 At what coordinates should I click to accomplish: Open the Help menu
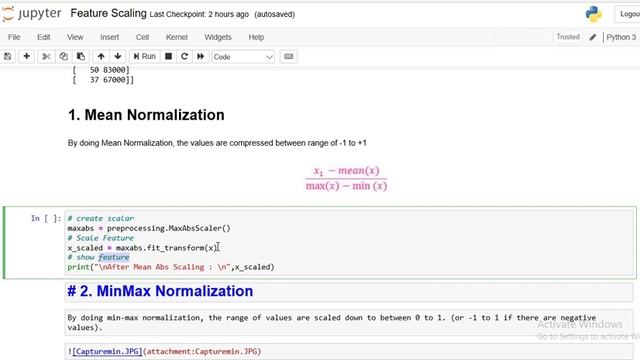point(256,37)
